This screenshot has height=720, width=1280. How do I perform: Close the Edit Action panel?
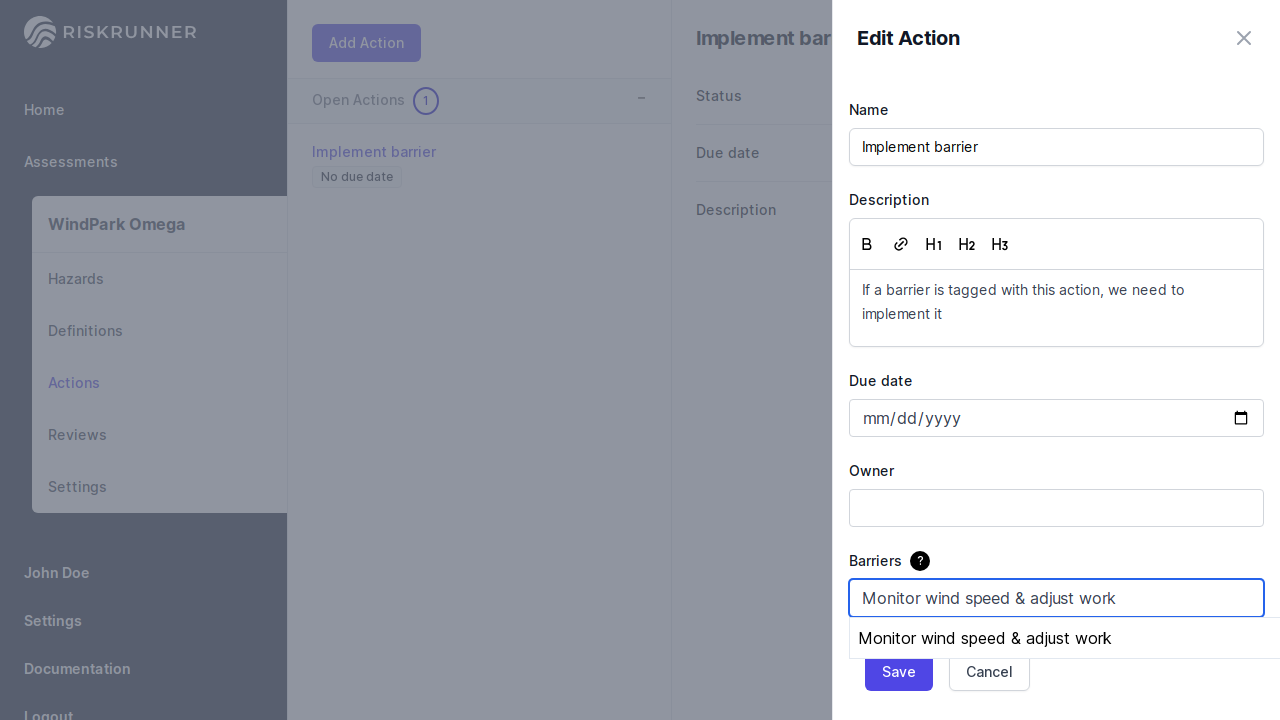point(1243,38)
